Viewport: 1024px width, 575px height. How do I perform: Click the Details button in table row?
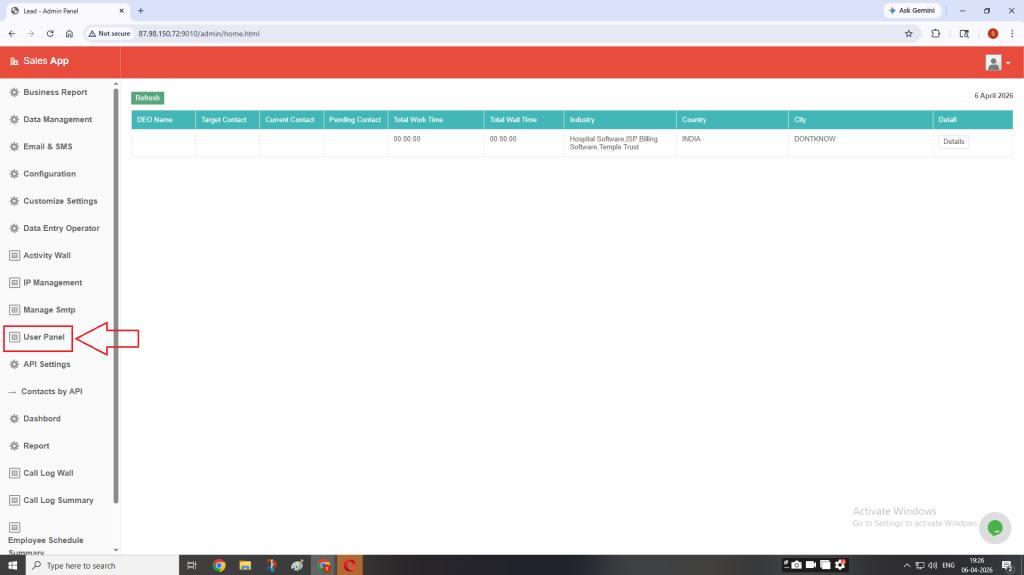click(953, 142)
